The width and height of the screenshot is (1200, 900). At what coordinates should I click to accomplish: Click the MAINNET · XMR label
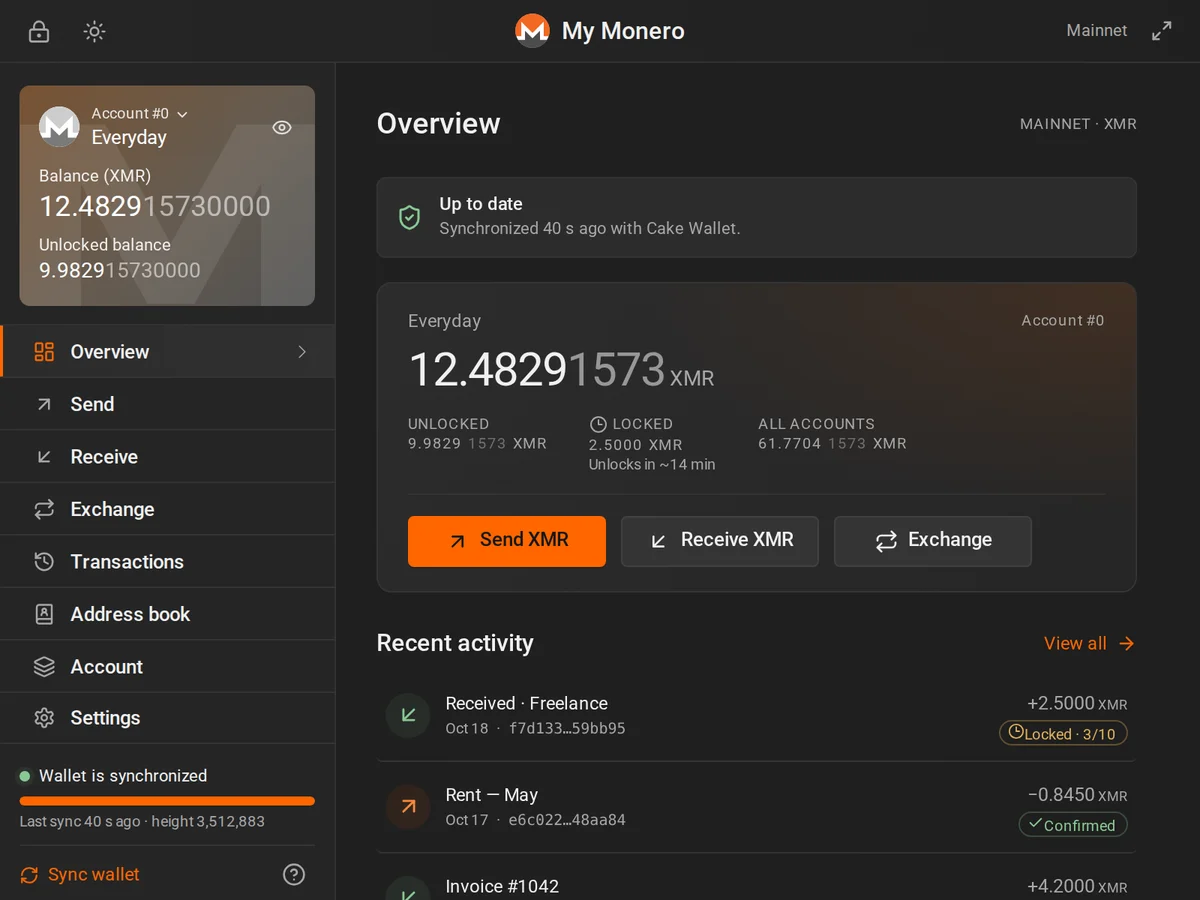tap(1078, 124)
